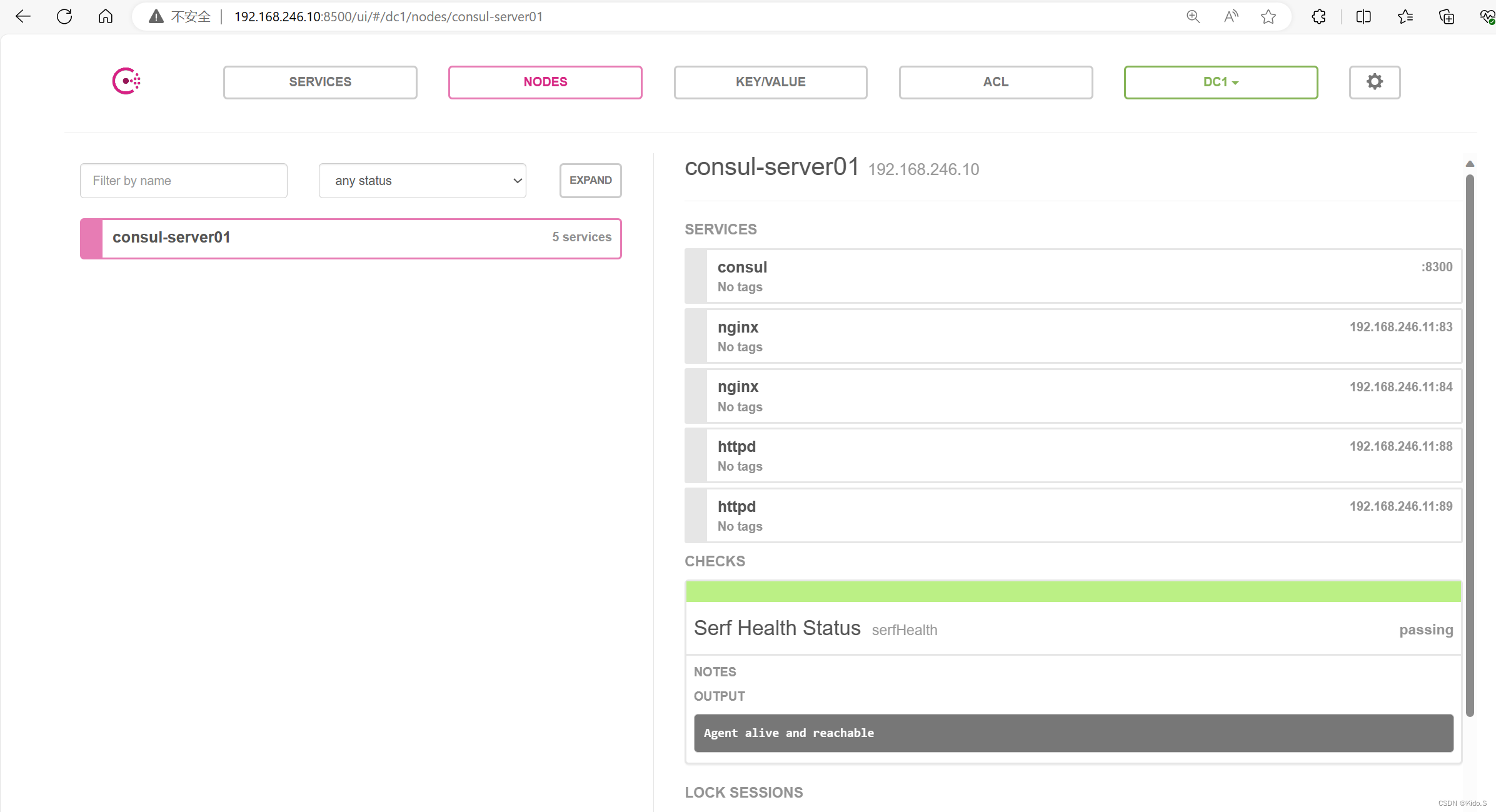This screenshot has height=812, width=1496.
Task: Open the DC1 datacenter dropdown
Action: point(1221,82)
